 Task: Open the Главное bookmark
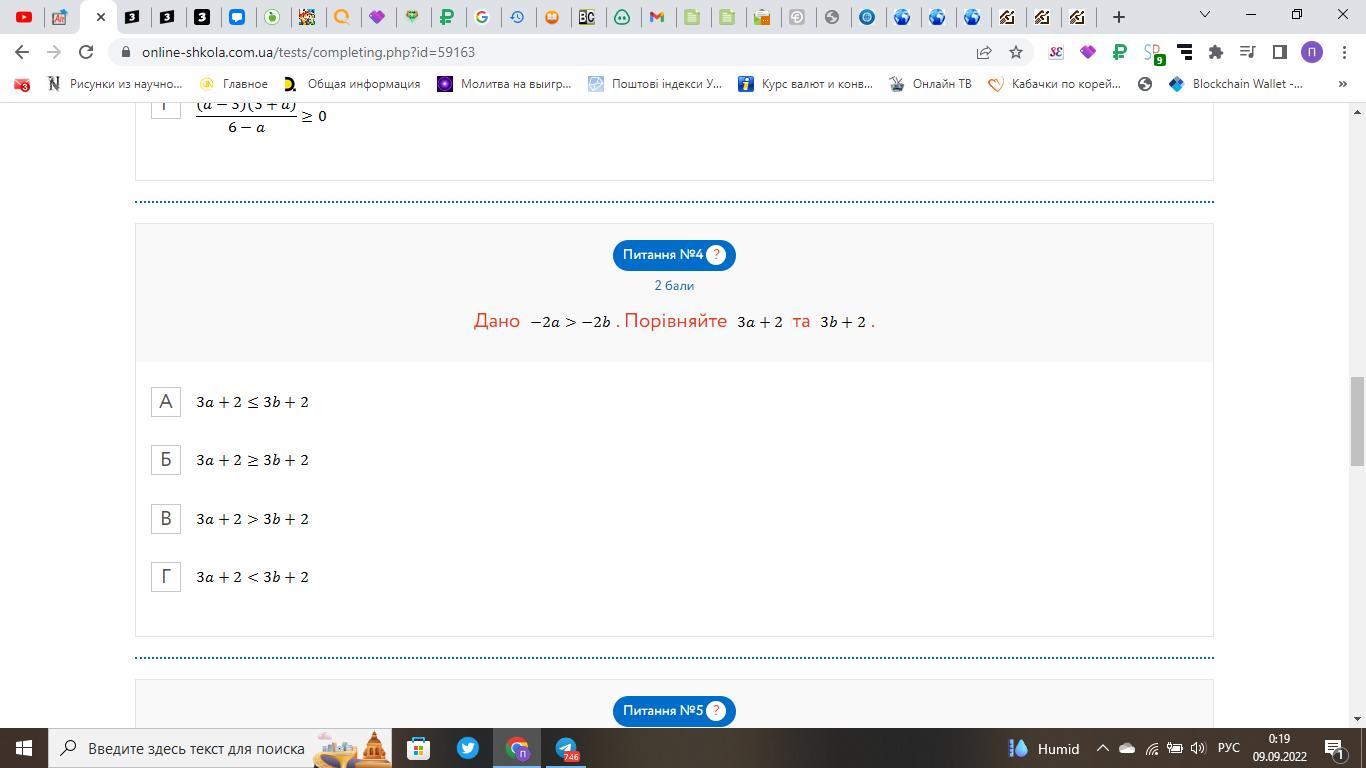click(x=234, y=84)
